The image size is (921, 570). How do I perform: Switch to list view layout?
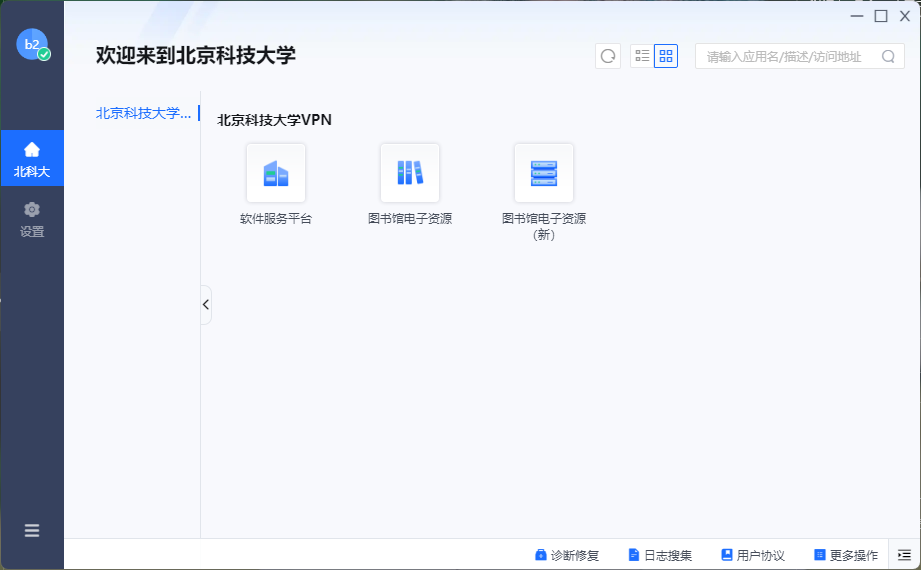click(642, 56)
